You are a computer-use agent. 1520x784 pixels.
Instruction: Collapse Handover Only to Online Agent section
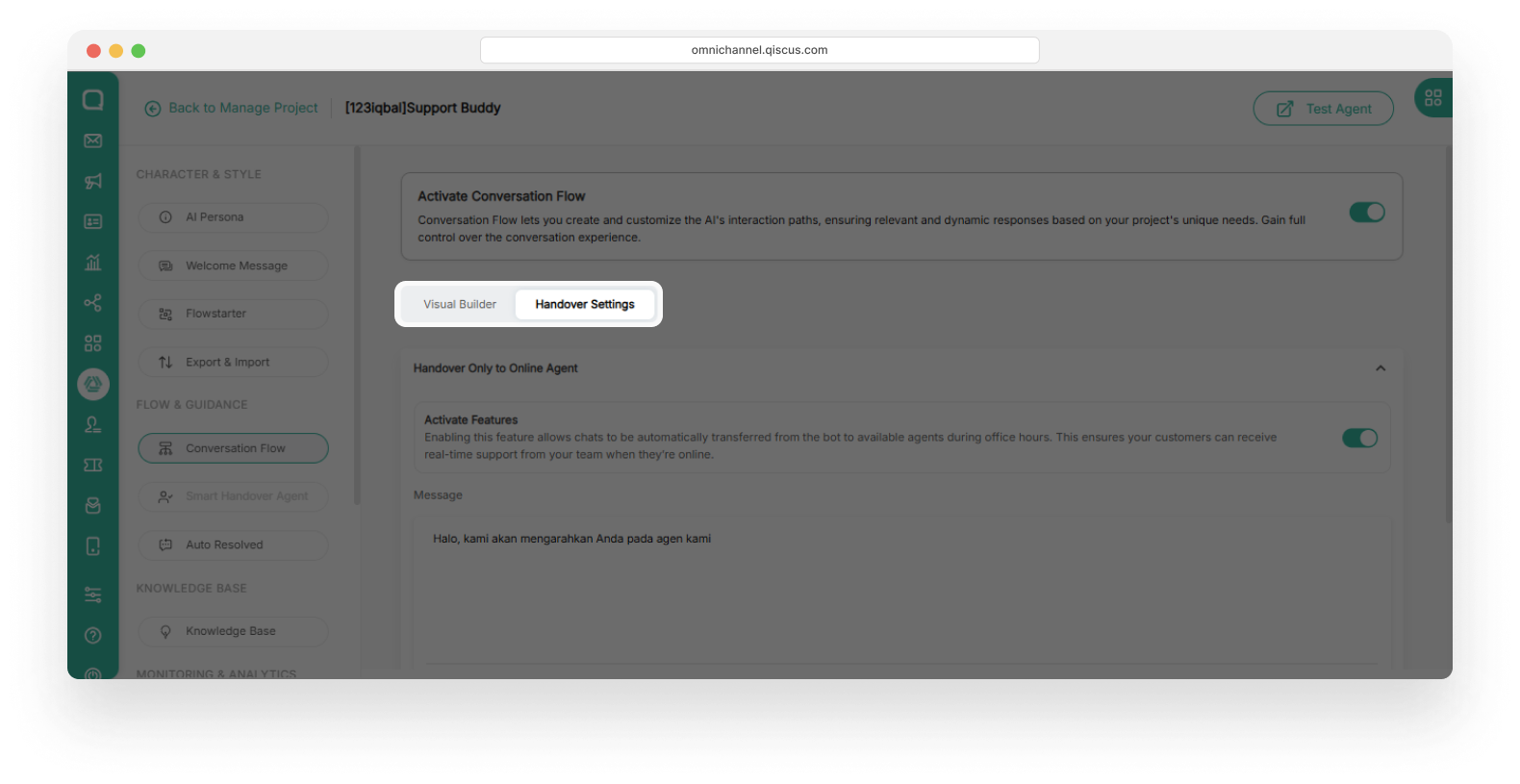click(1381, 368)
